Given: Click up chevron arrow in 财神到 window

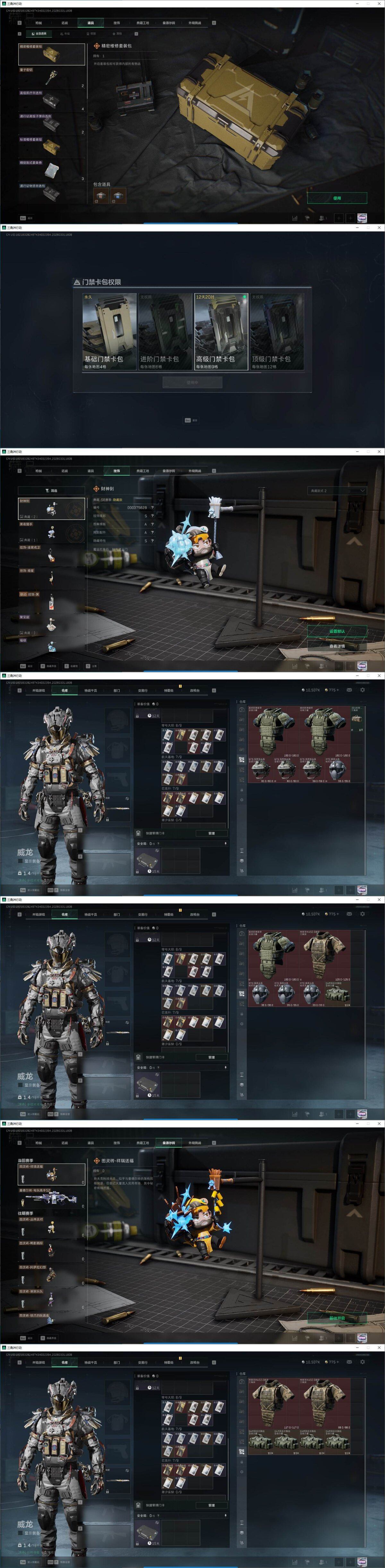Looking at the screenshot, I should click(x=355, y=540).
